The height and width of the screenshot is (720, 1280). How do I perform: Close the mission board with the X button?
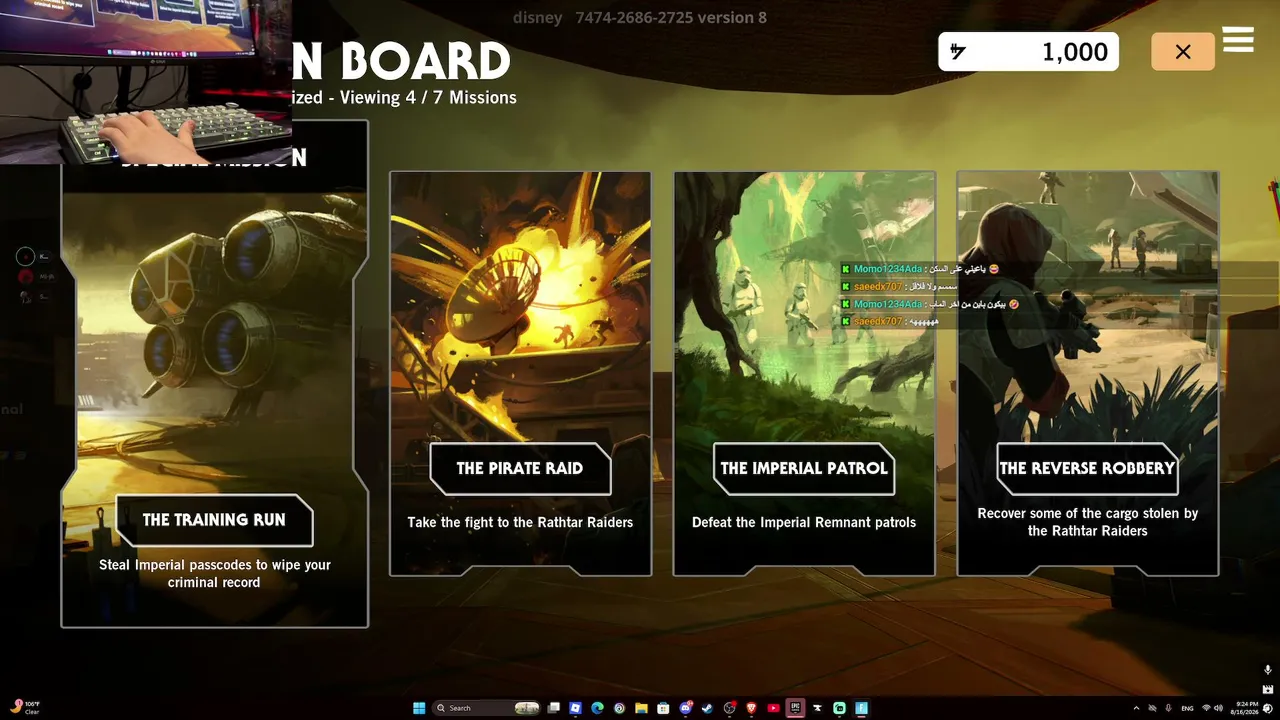(x=1183, y=52)
